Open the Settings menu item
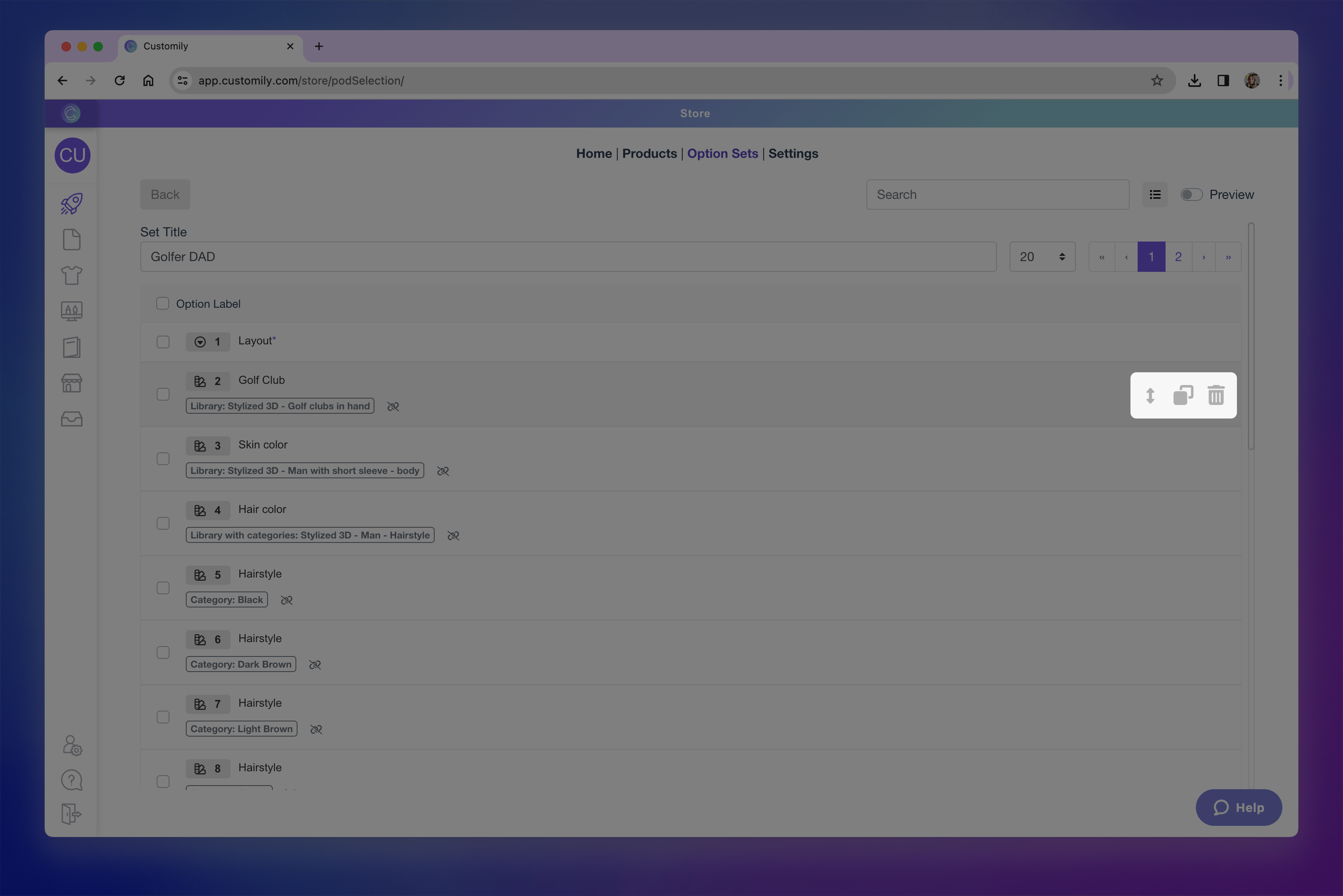The width and height of the screenshot is (1343, 896). pyautogui.click(x=792, y=154)
